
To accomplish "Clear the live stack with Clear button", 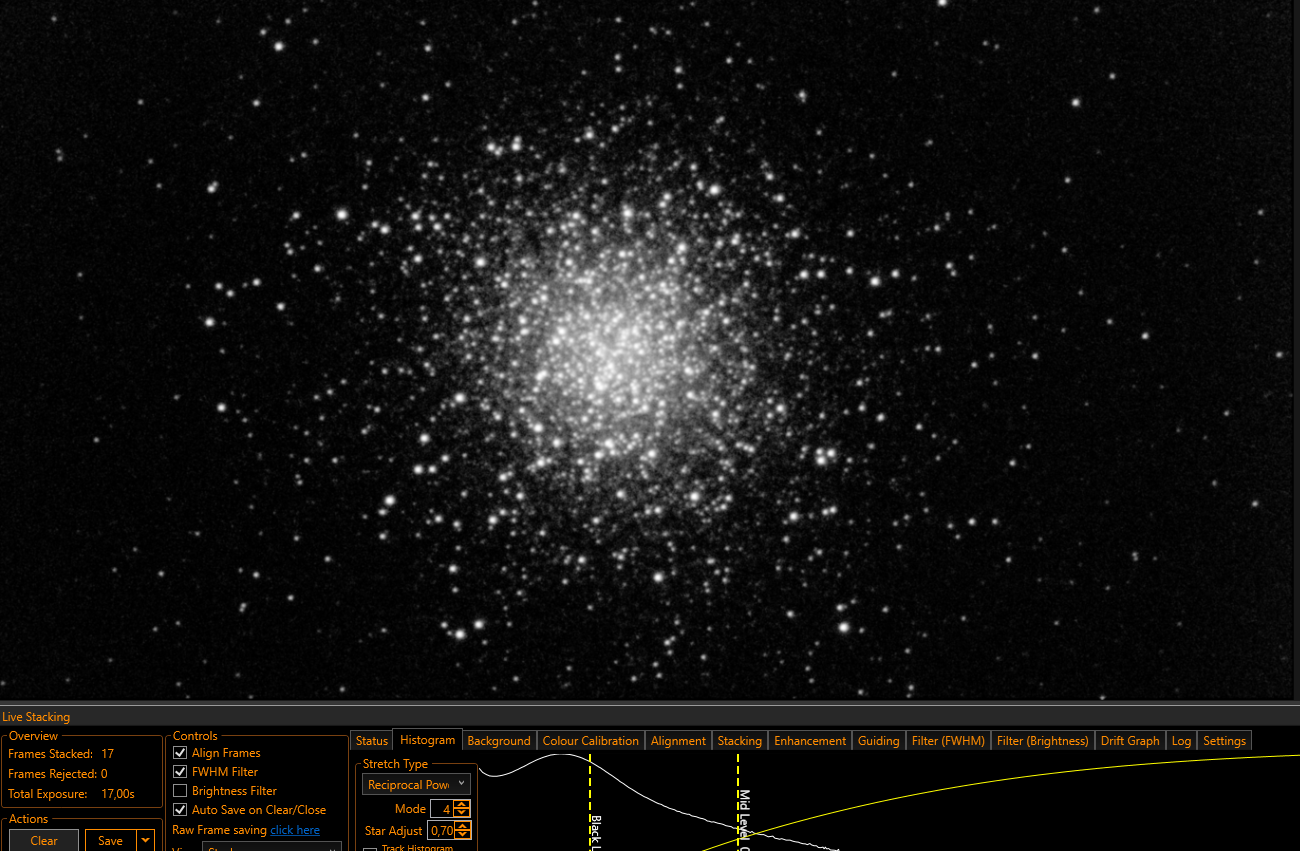I will coord(44,841).
